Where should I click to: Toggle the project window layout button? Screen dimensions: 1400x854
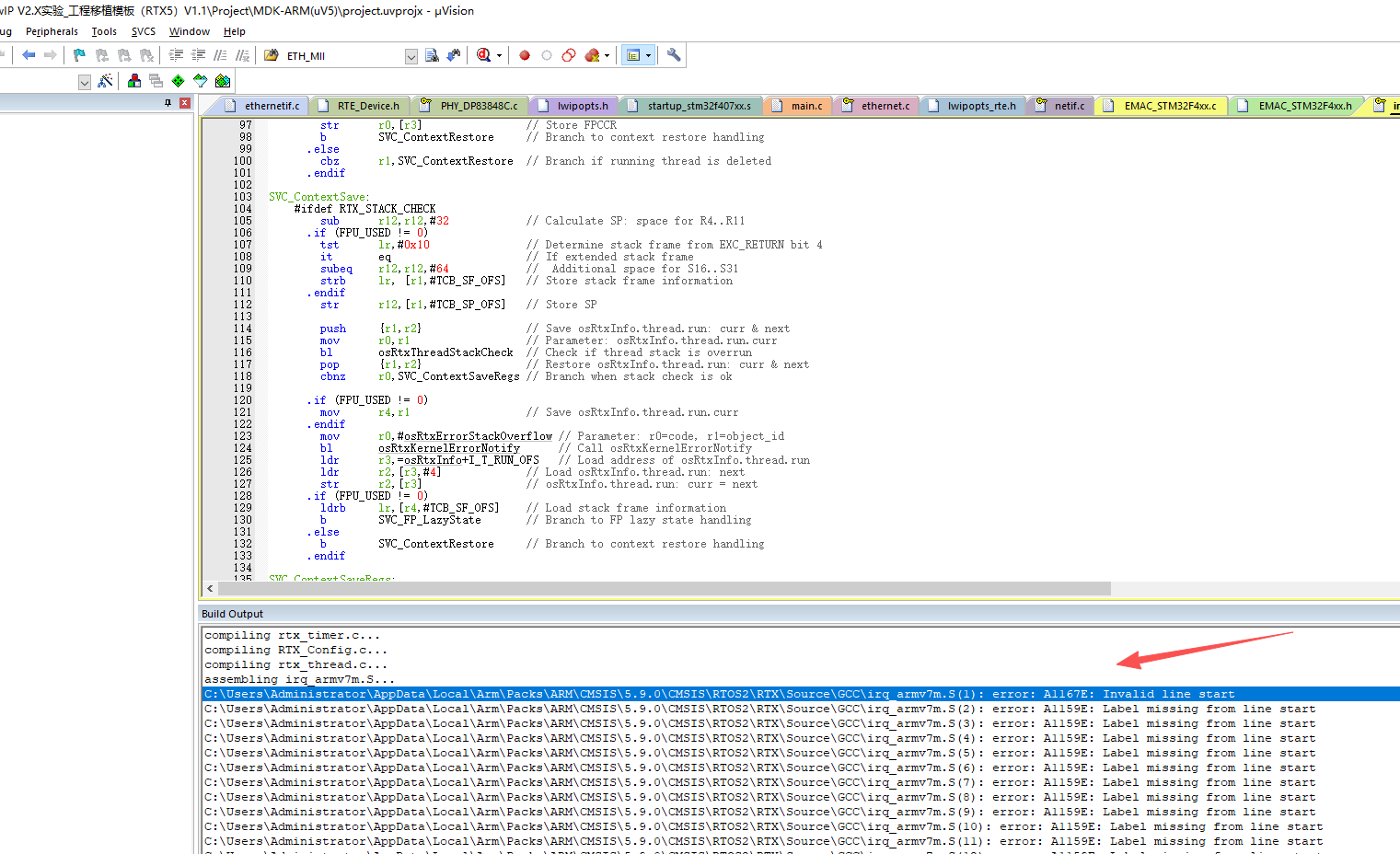click(x=633, y=55)
